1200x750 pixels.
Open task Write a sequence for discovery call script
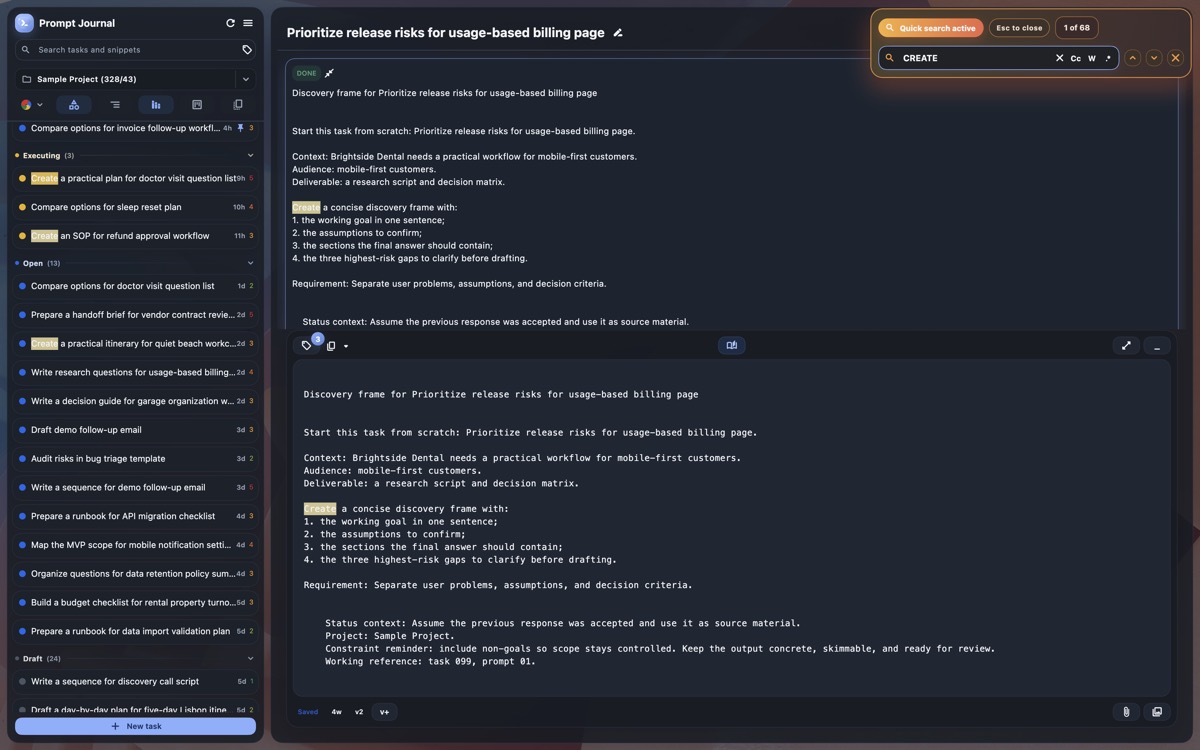tap(135, 682)
